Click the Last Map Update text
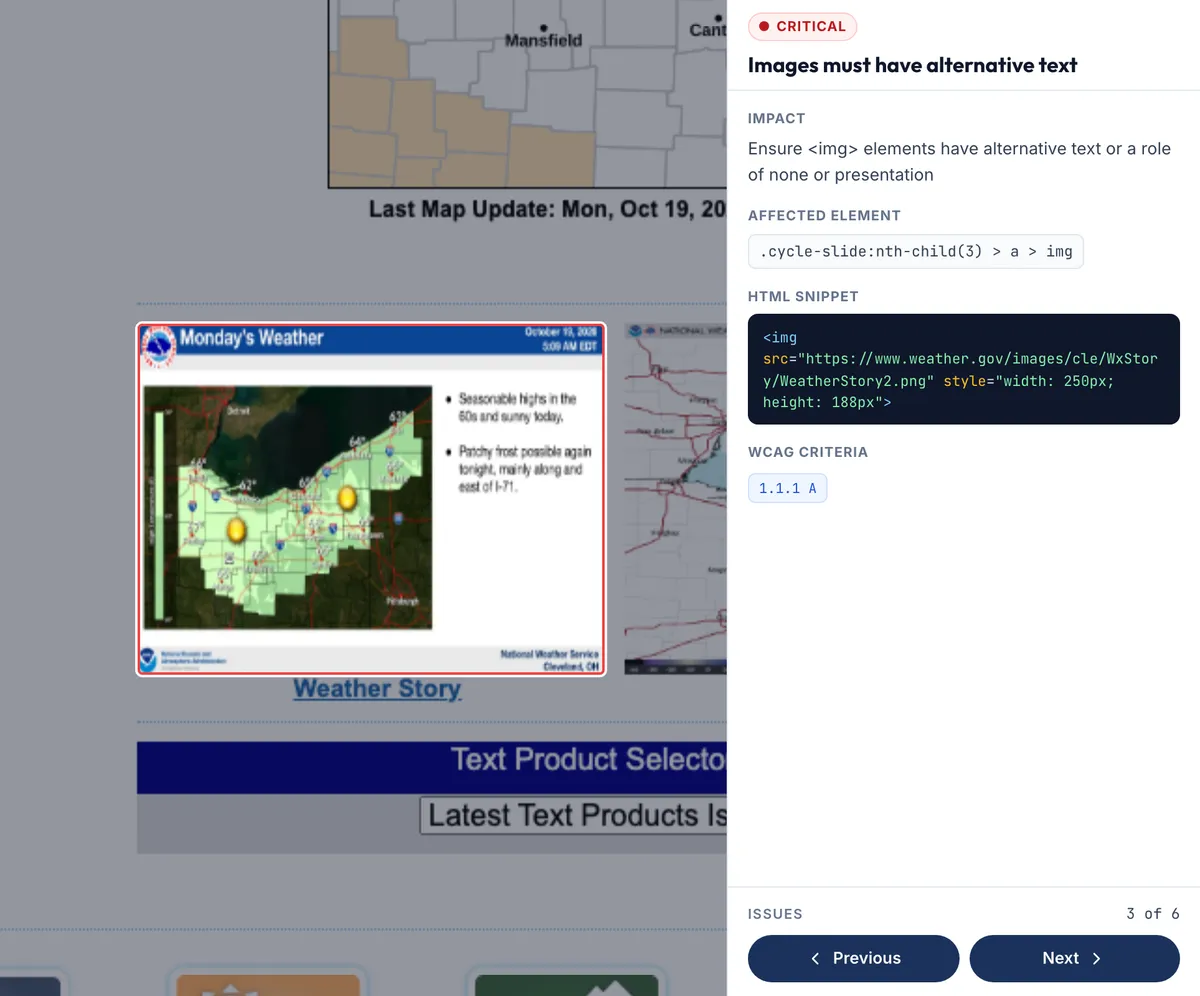Screen dimensions: 1200x996 click(x=548, y=209)
